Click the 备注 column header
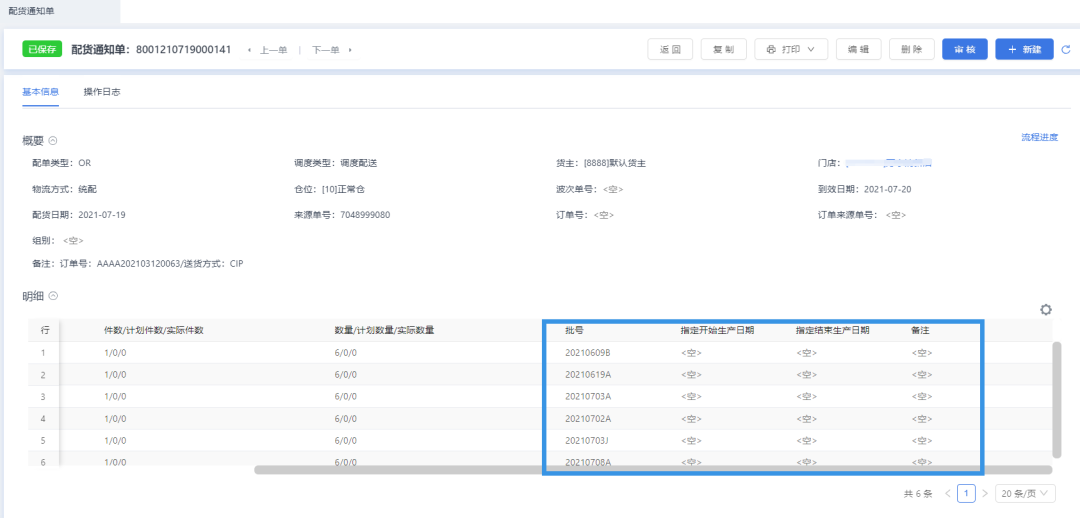 coord(920,330)
